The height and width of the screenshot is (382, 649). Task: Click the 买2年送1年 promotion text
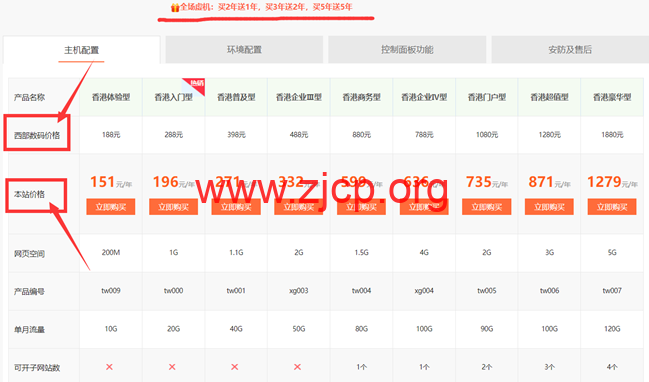point(238,7)
